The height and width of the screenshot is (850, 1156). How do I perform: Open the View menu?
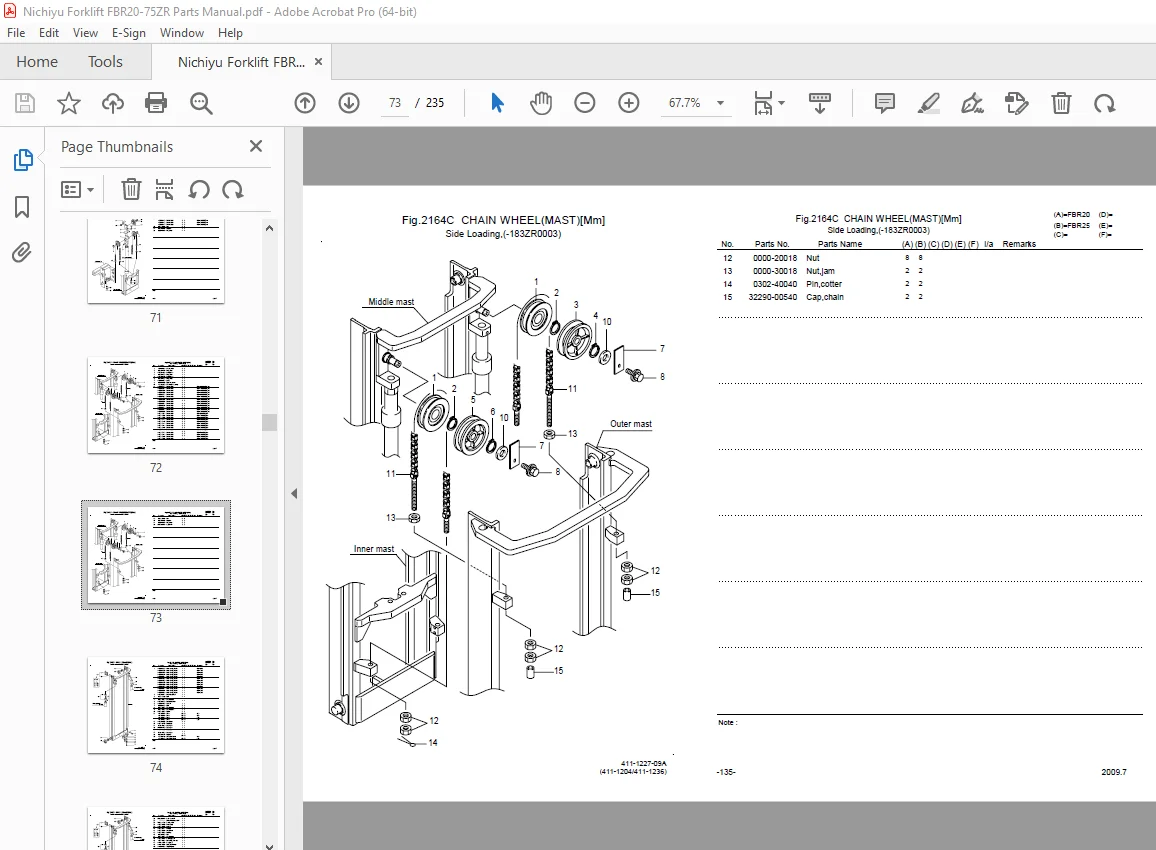pyautogui.click(x=86, y=32)
